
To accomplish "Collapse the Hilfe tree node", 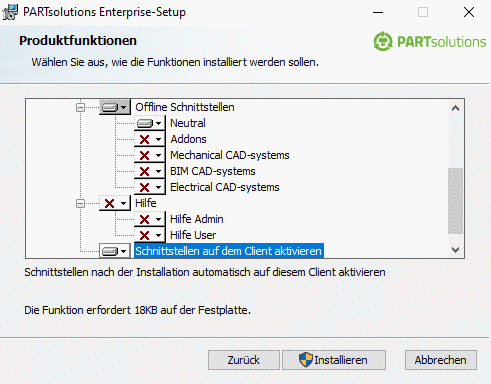I will click(x=80, y=203).
